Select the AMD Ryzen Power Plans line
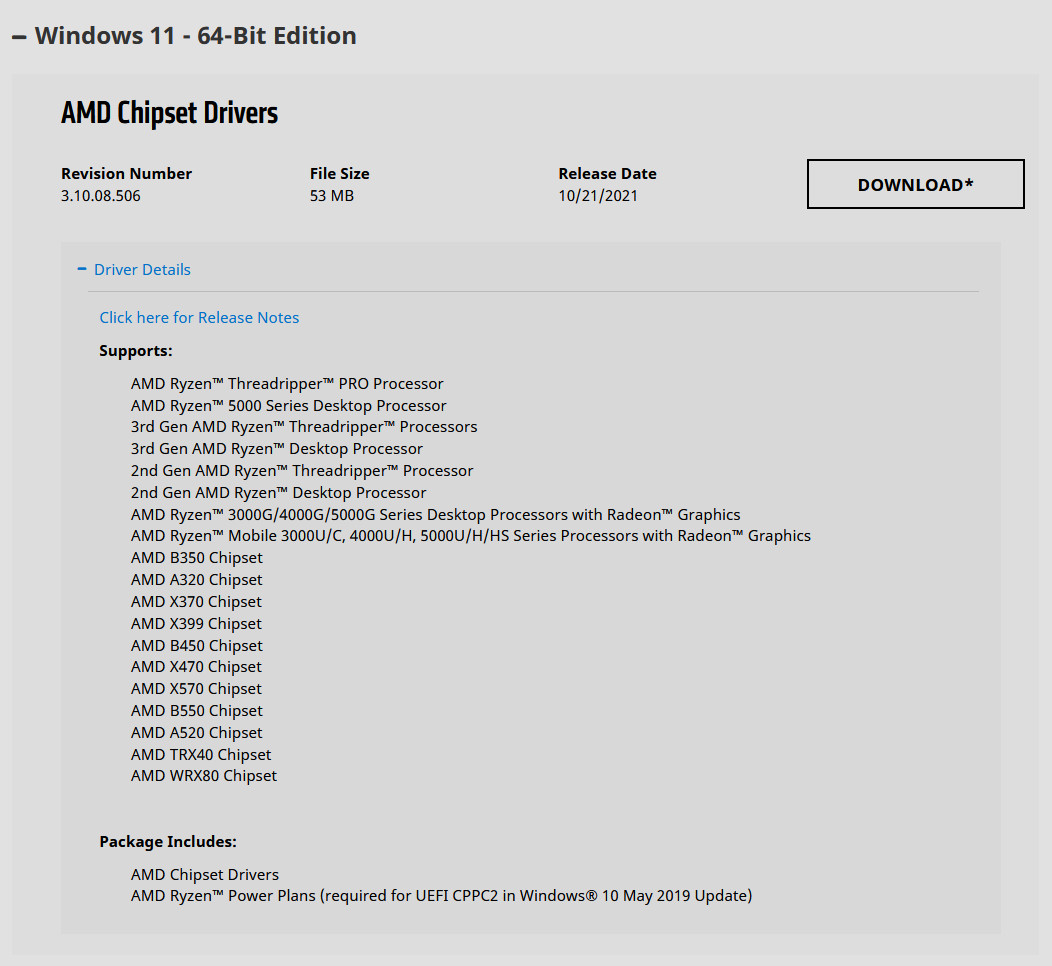 (x=441, y=896)
